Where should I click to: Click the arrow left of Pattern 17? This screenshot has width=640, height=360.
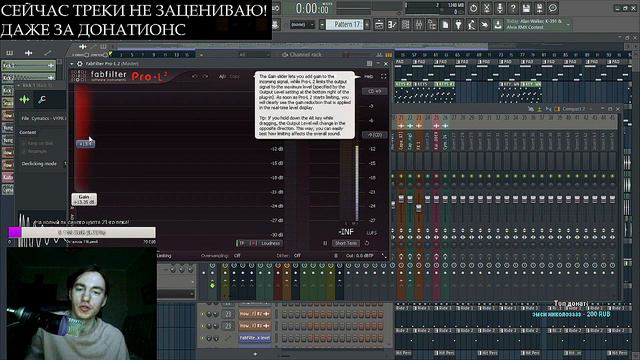322,25
